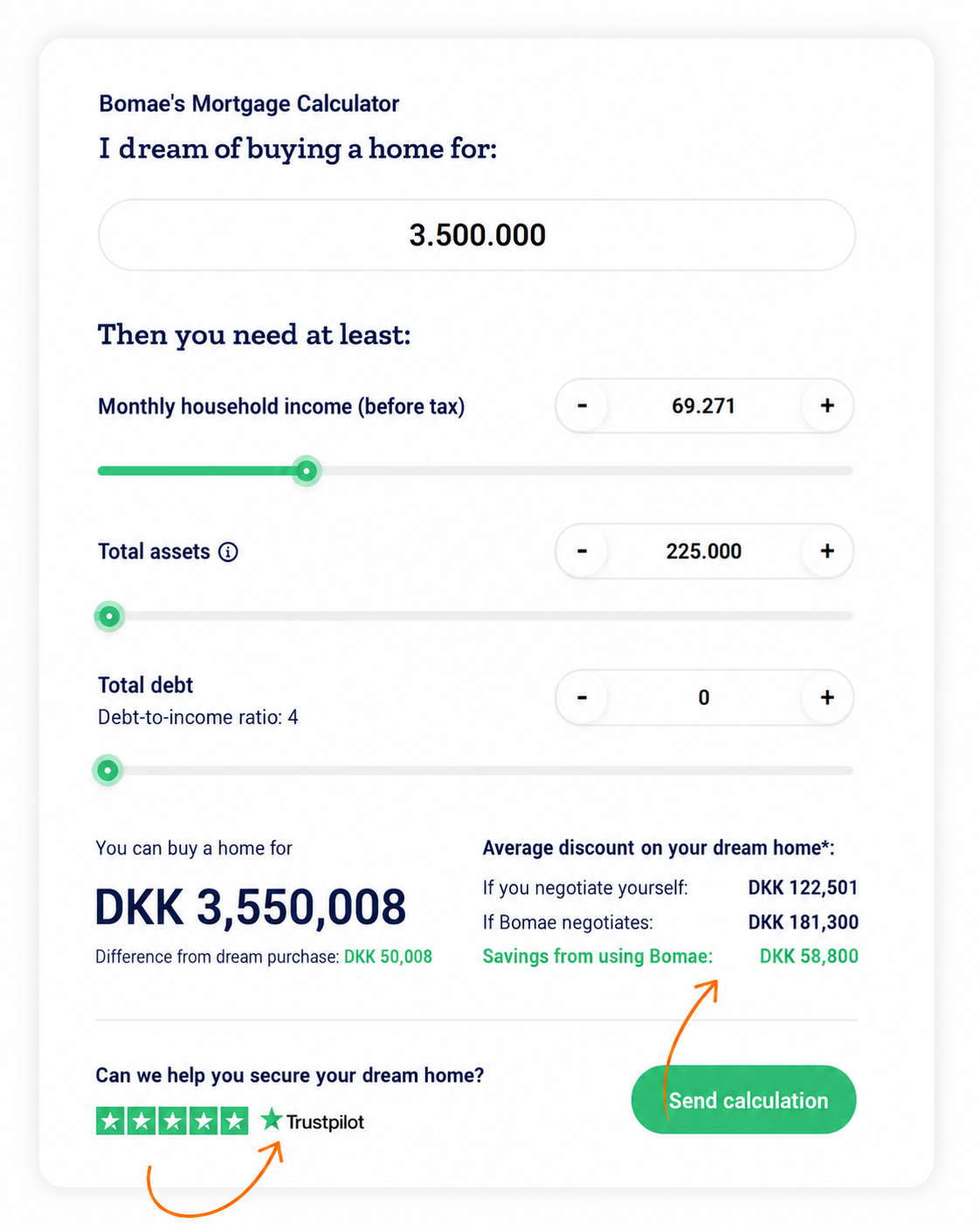Click the total assets slider handle
This screenshot has height=1225, width=980.
click(x=109, y=616)
